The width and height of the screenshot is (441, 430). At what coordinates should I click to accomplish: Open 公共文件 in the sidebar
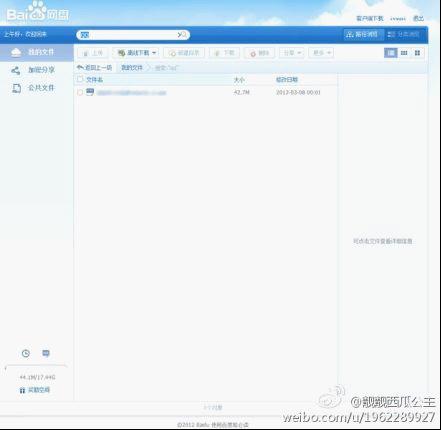click(x=36, y=88)
